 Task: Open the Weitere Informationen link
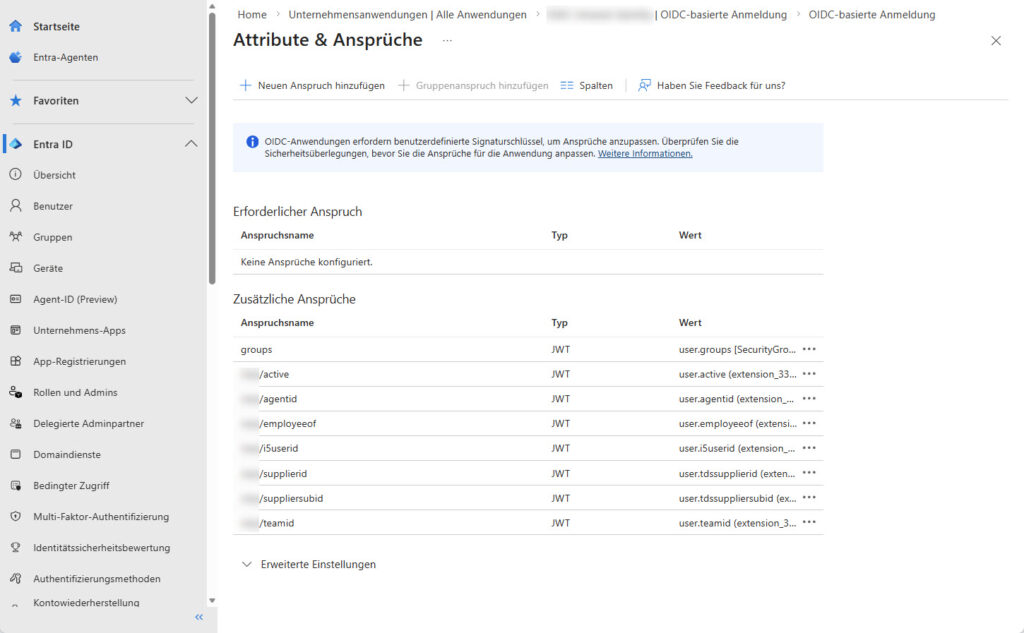point(645,154)
